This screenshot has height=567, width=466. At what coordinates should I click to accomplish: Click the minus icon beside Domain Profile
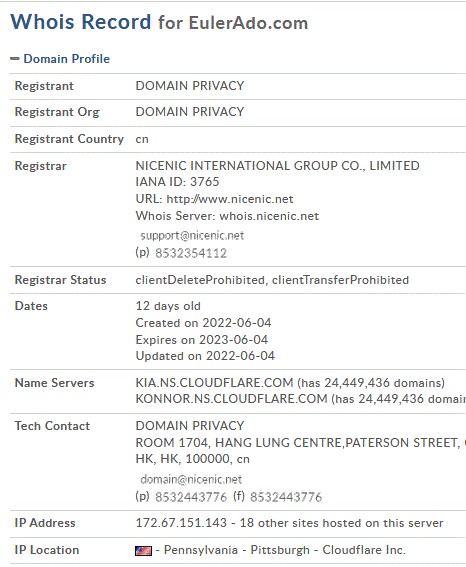coord(15,58)
